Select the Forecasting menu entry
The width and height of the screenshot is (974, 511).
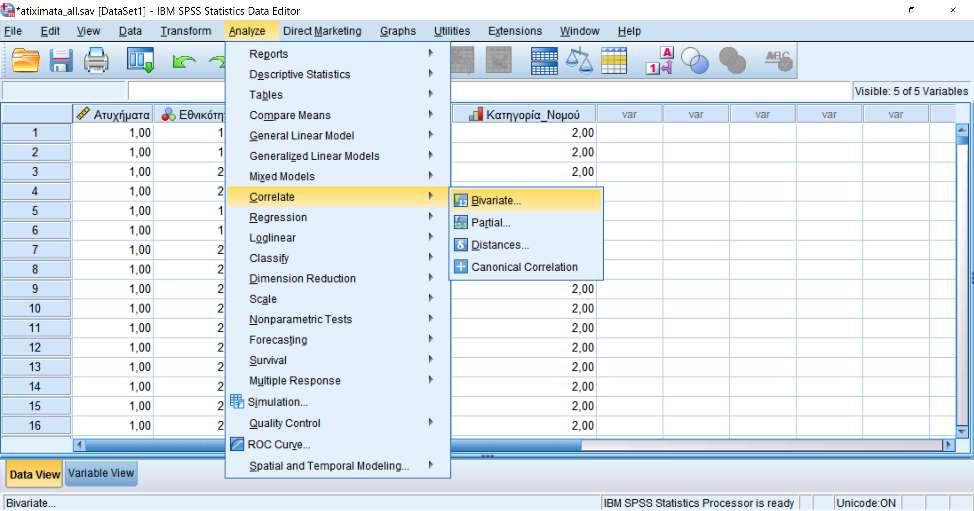tap(337, 340)
